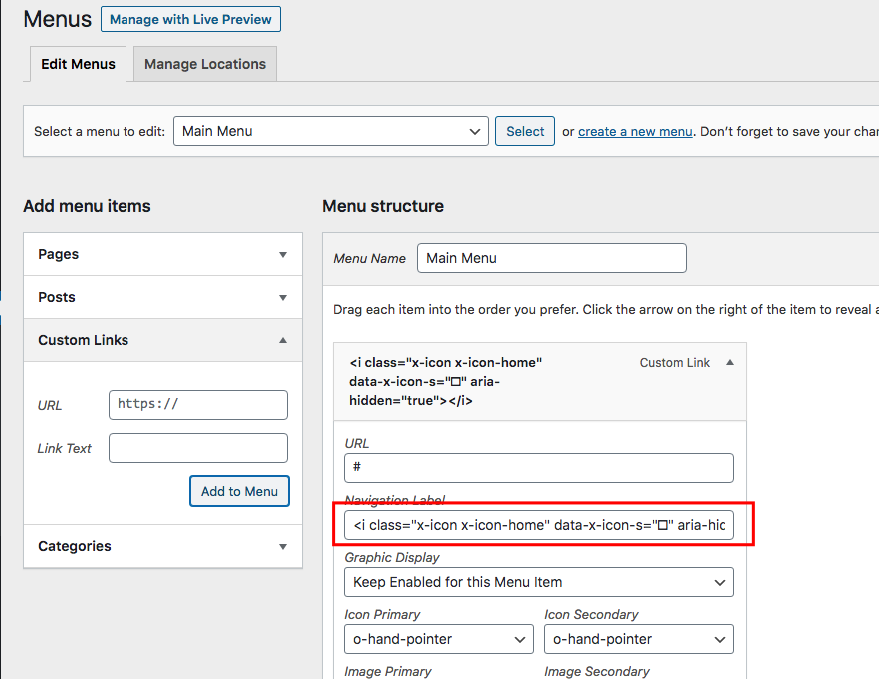The height and width of the screenshot is (679, 879).
Task: Click the Select button
Action: point(525,131)
